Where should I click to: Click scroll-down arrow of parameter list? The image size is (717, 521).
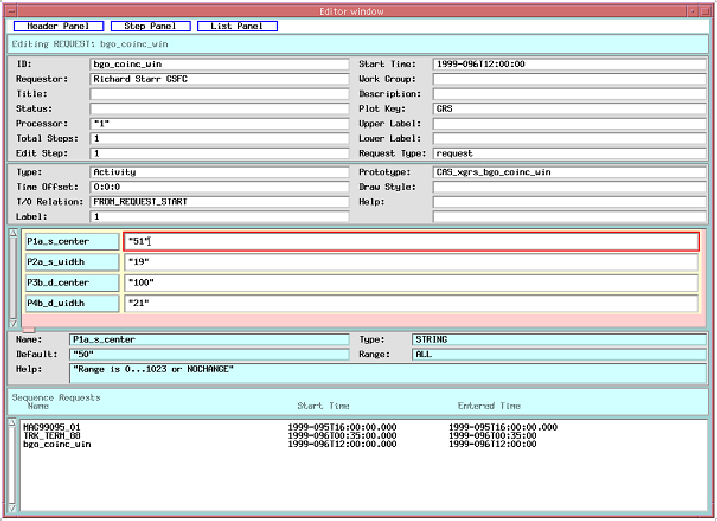point(13,322)
